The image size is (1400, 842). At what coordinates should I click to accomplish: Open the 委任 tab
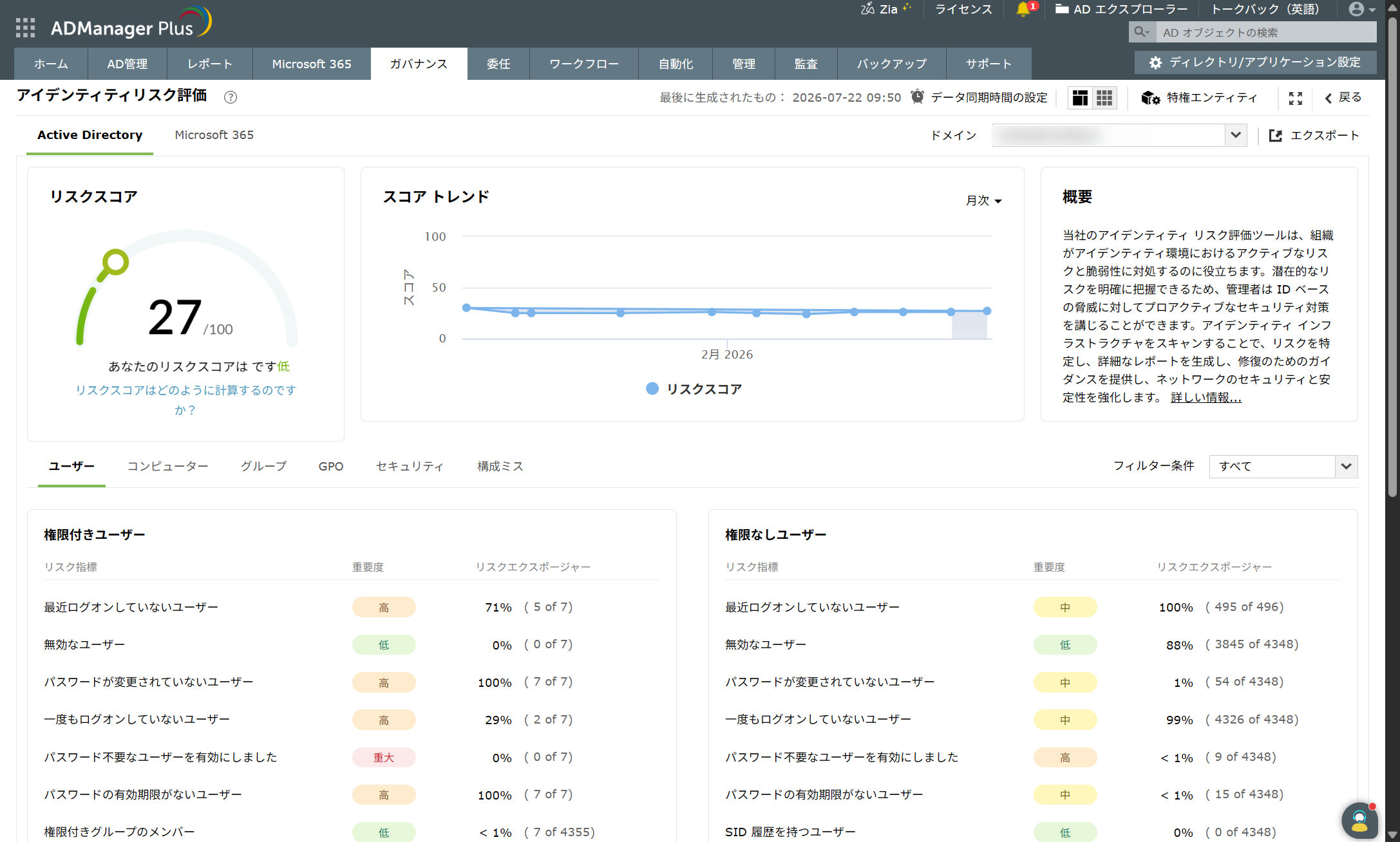(x=498, y=64)
